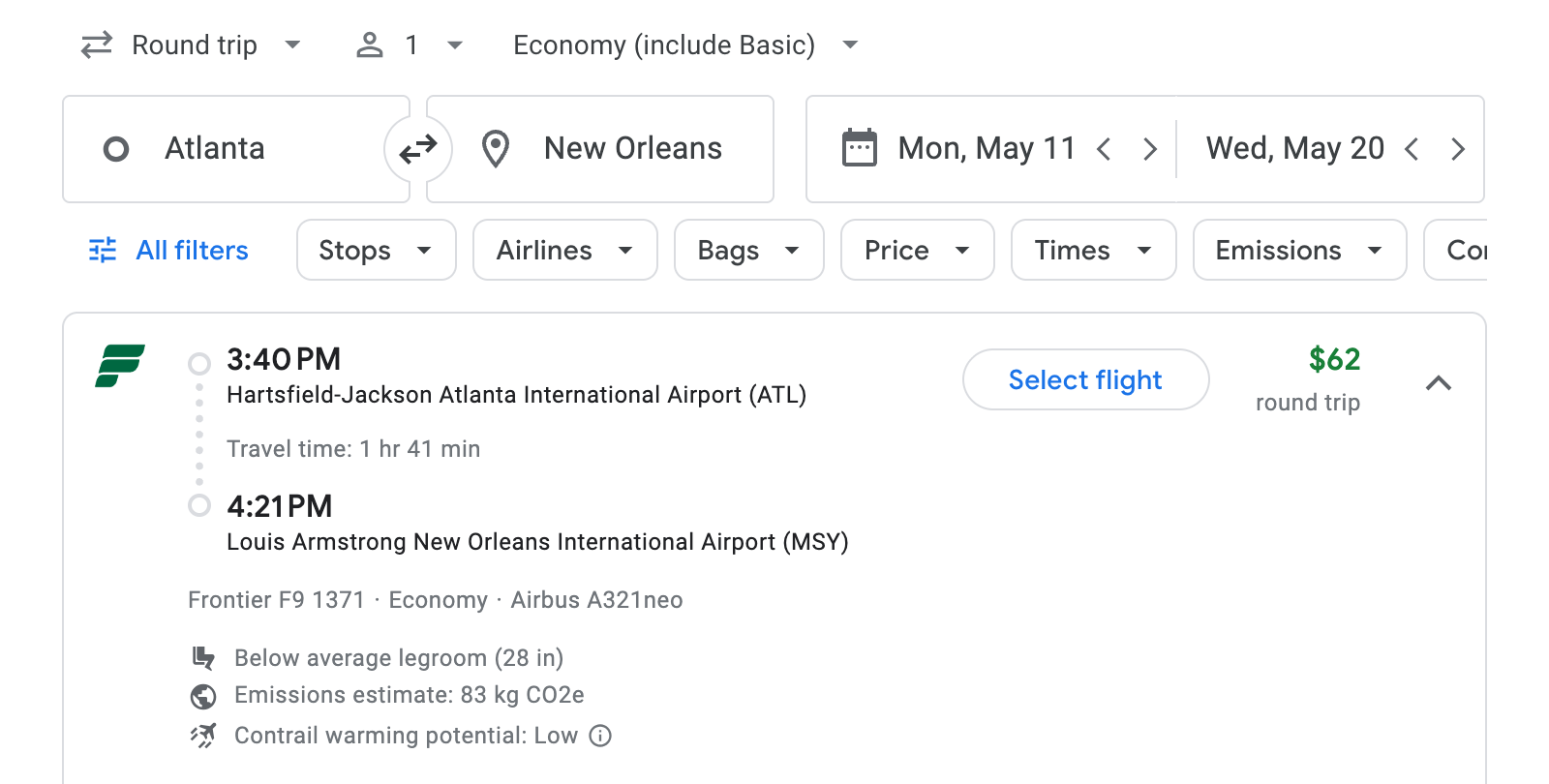Open the Stops filter
1549x784 pixels.
tap(376, 250)
